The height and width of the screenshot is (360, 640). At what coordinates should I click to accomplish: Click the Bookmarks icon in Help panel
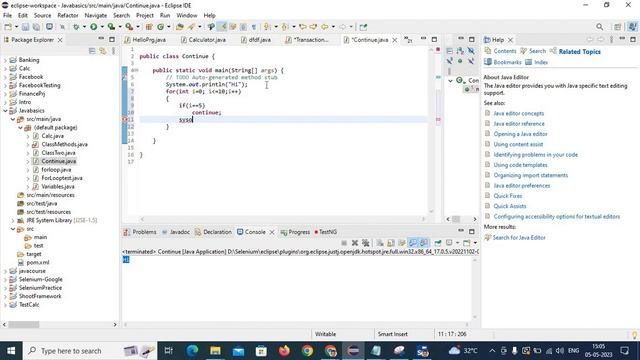[487, 62]
